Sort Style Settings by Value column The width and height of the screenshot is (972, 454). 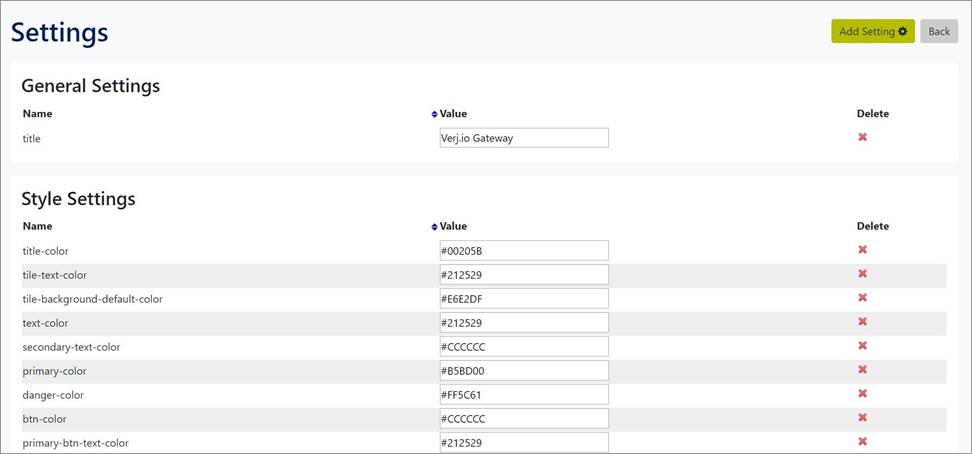tap(434, 227)
